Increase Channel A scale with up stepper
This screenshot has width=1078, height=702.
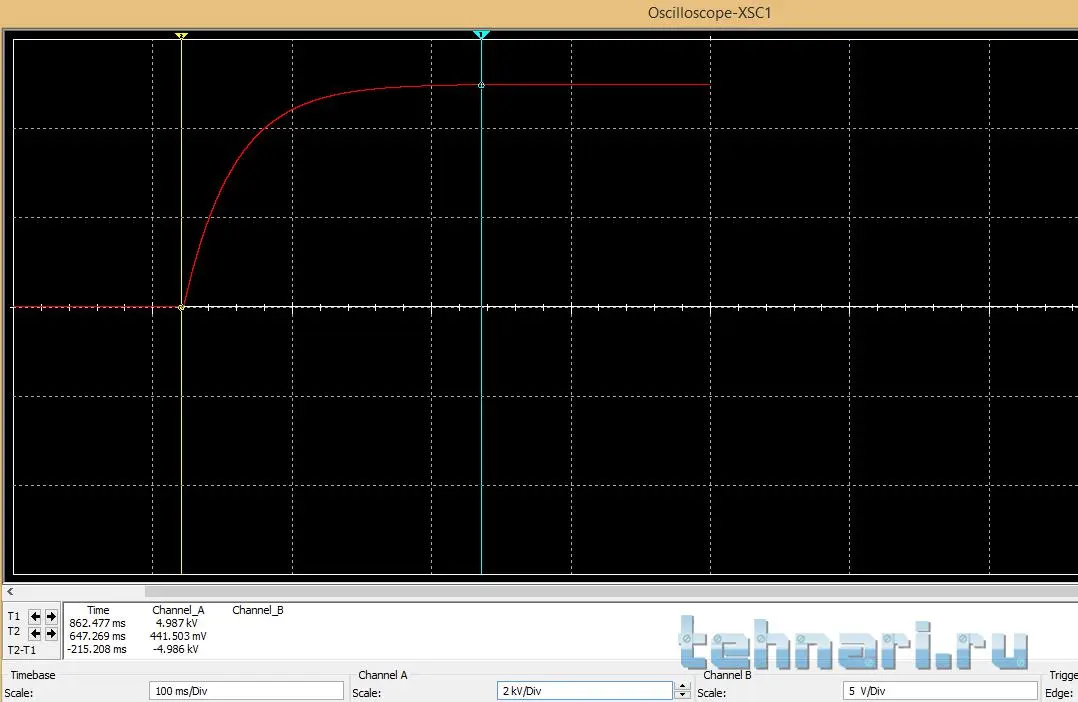tap(683, 686)
